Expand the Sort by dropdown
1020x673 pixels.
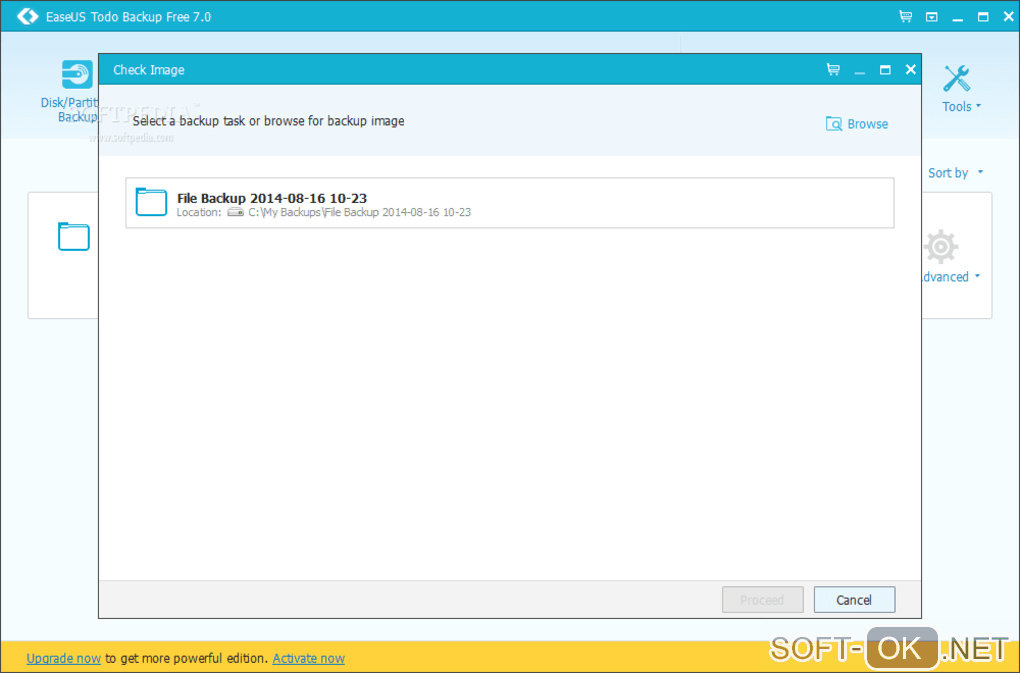tap(955, 173)
